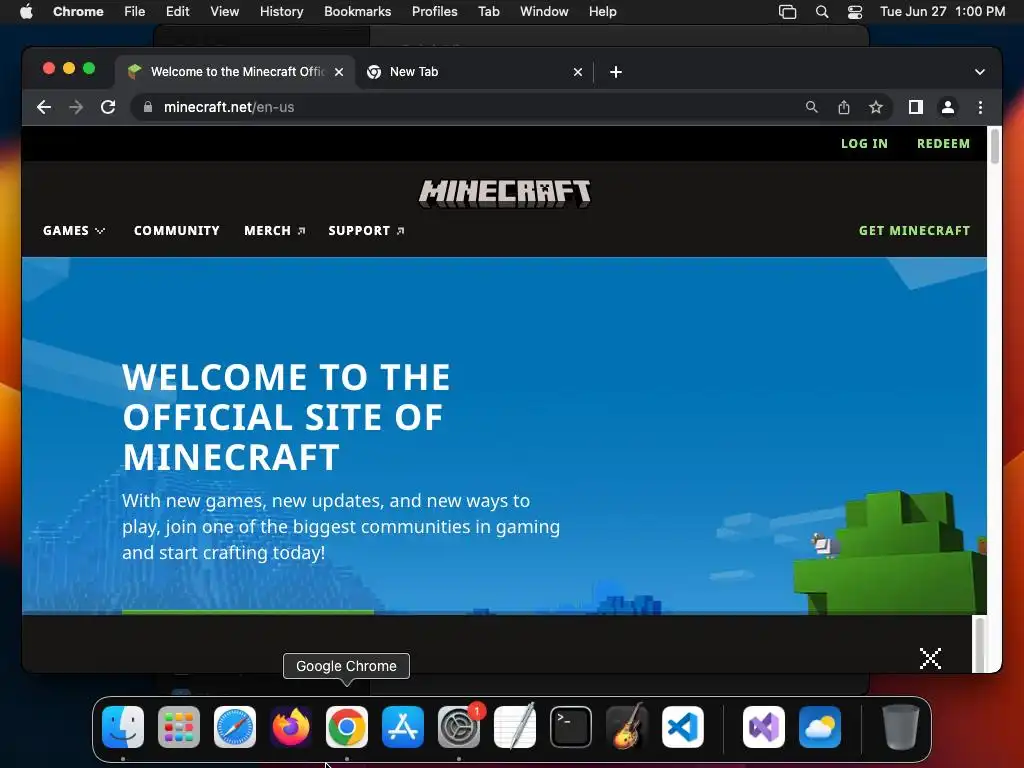This screenshot has height=768, width=1024.
Task: Open Trash from the Dock
Action: click(x=901, y=727)
